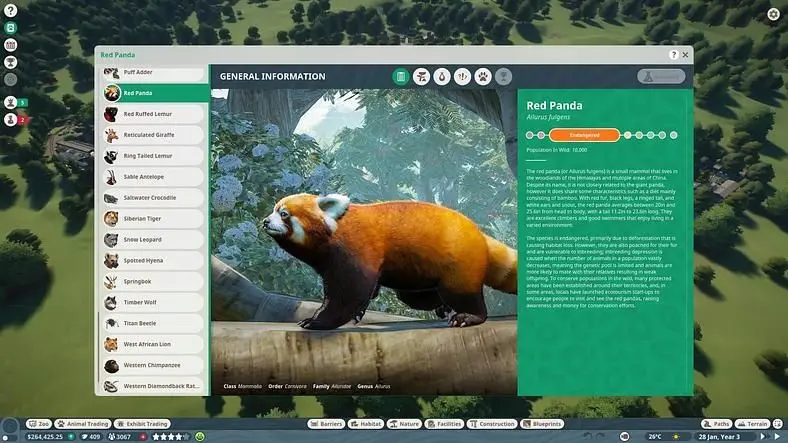Select Siberian Tiger in the animal list

[x=153, y=219]
